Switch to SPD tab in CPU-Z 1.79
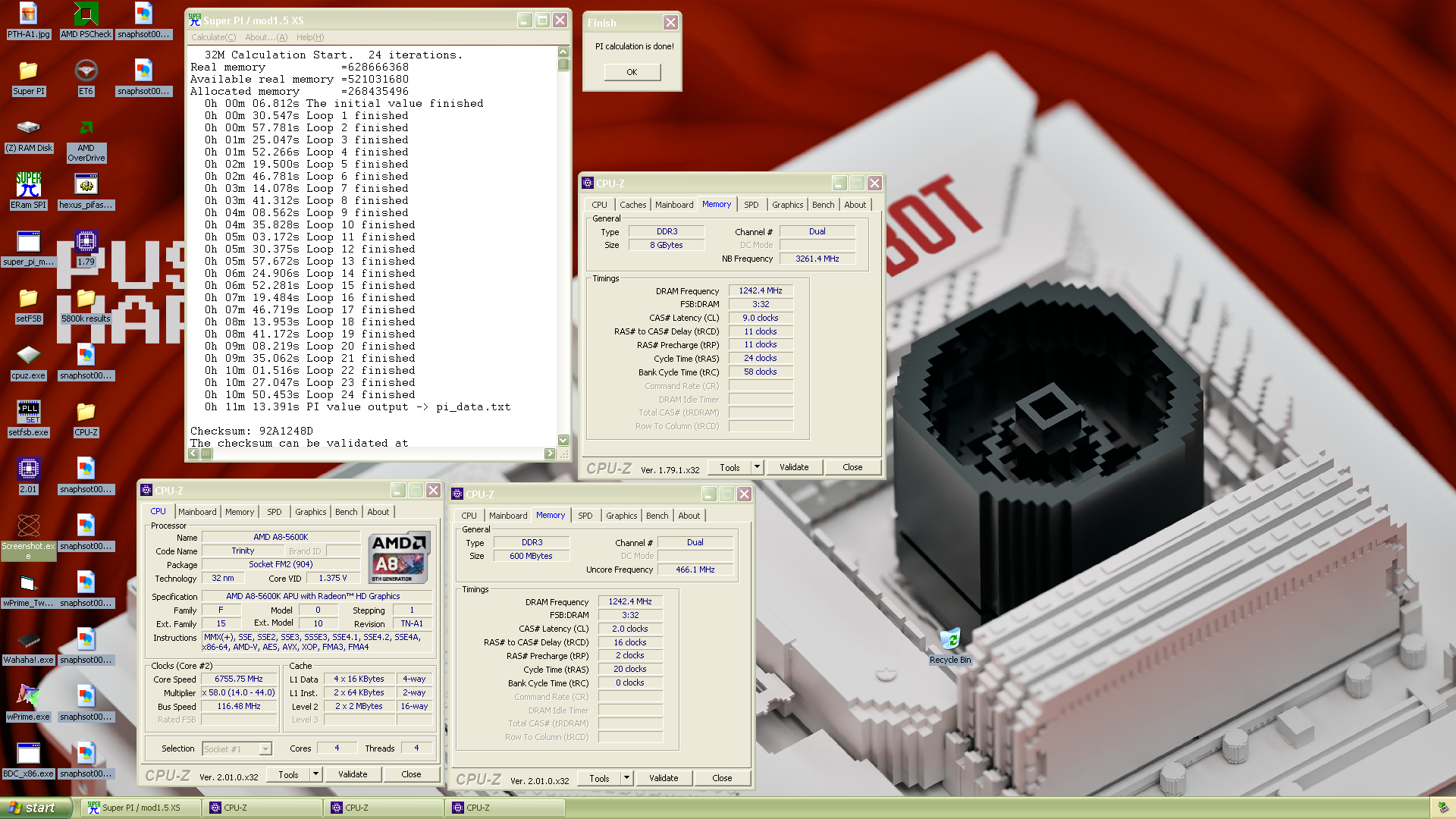 click(x=751, y=205)
